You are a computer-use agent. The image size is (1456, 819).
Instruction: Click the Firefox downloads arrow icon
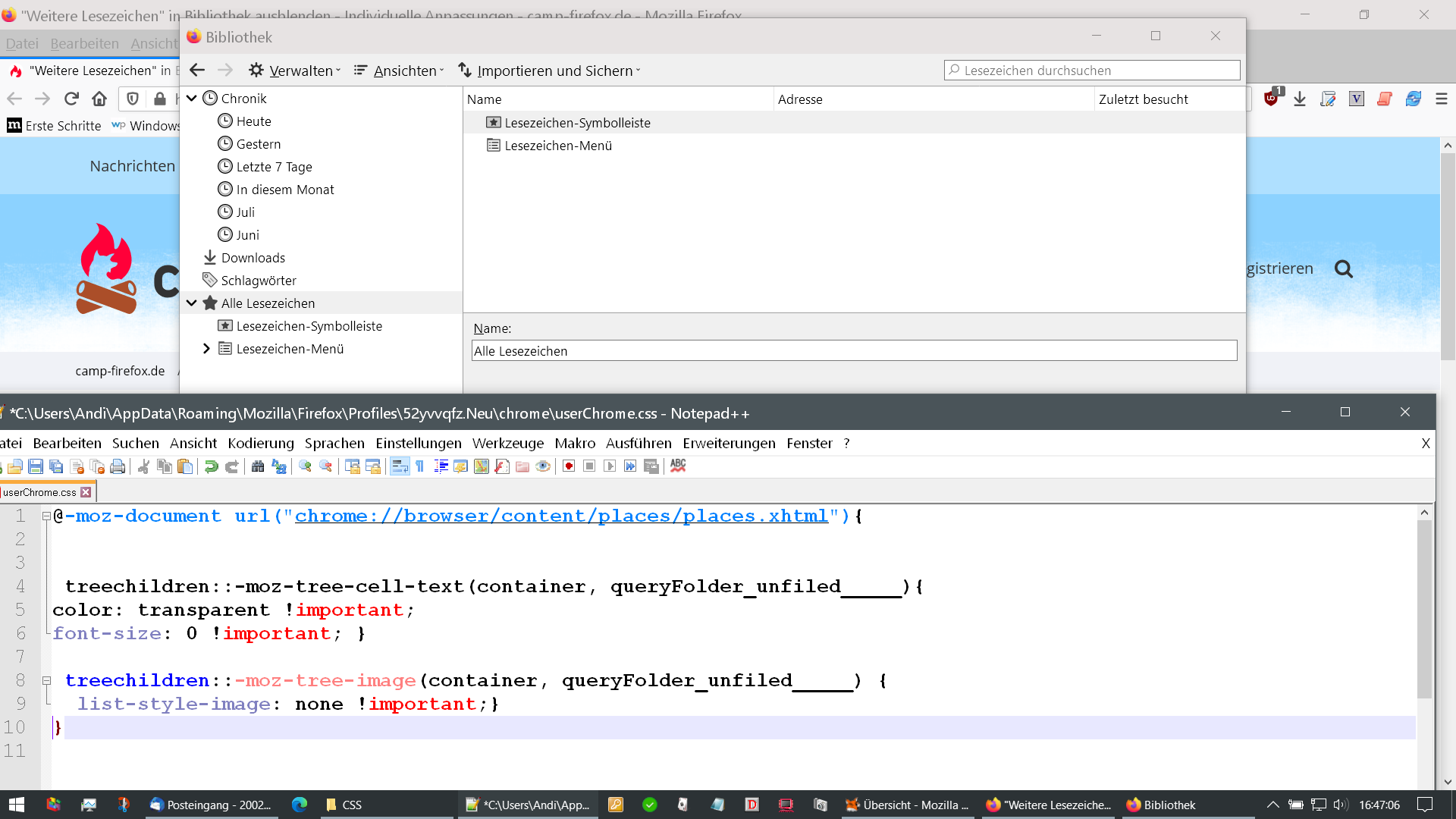tap(1300, 99)
